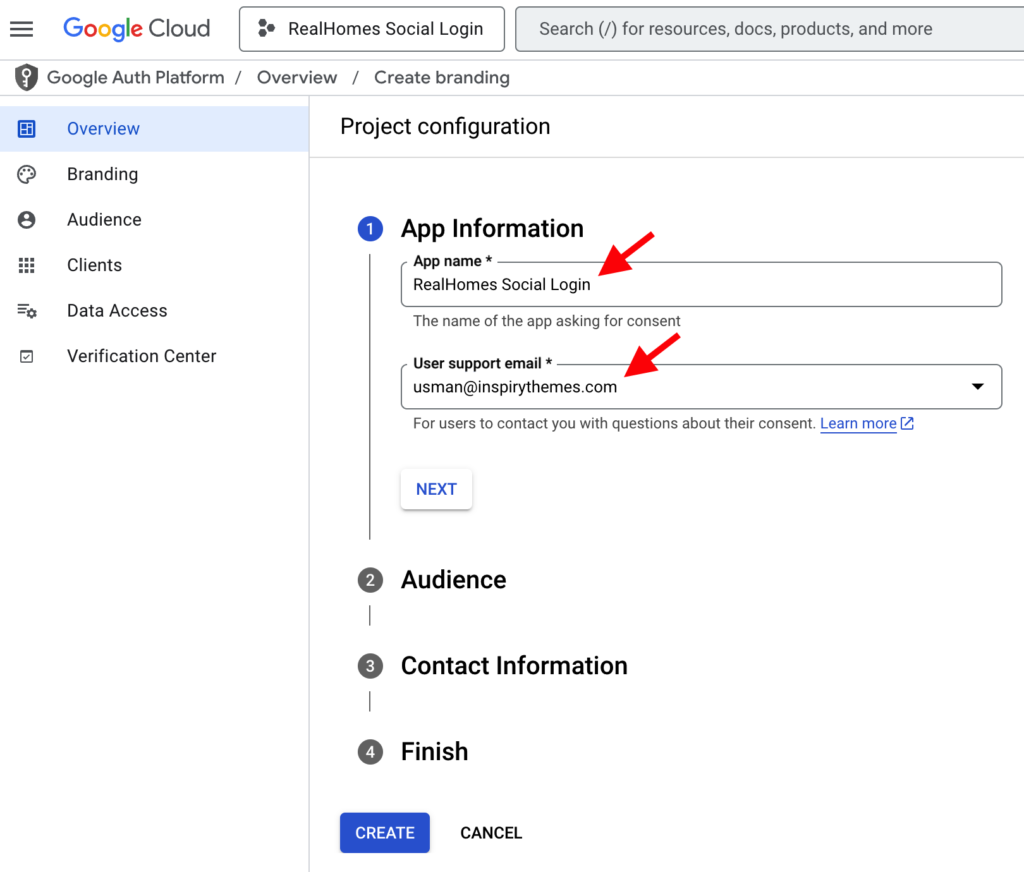The width and height of the screenshot is (1024, 872).
Task: Select Overview in the sidebar
Action: tap(154, 129)
